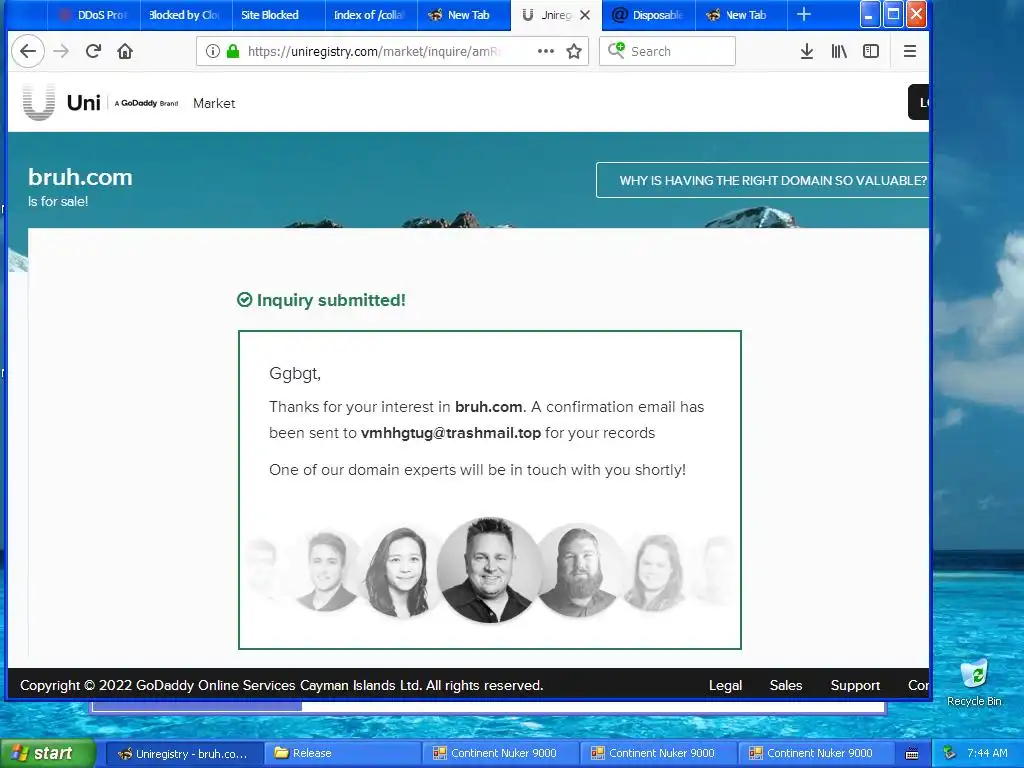Switch to the first New Tab tab
The image size is (1024, 768).
(x=464, y=15)
